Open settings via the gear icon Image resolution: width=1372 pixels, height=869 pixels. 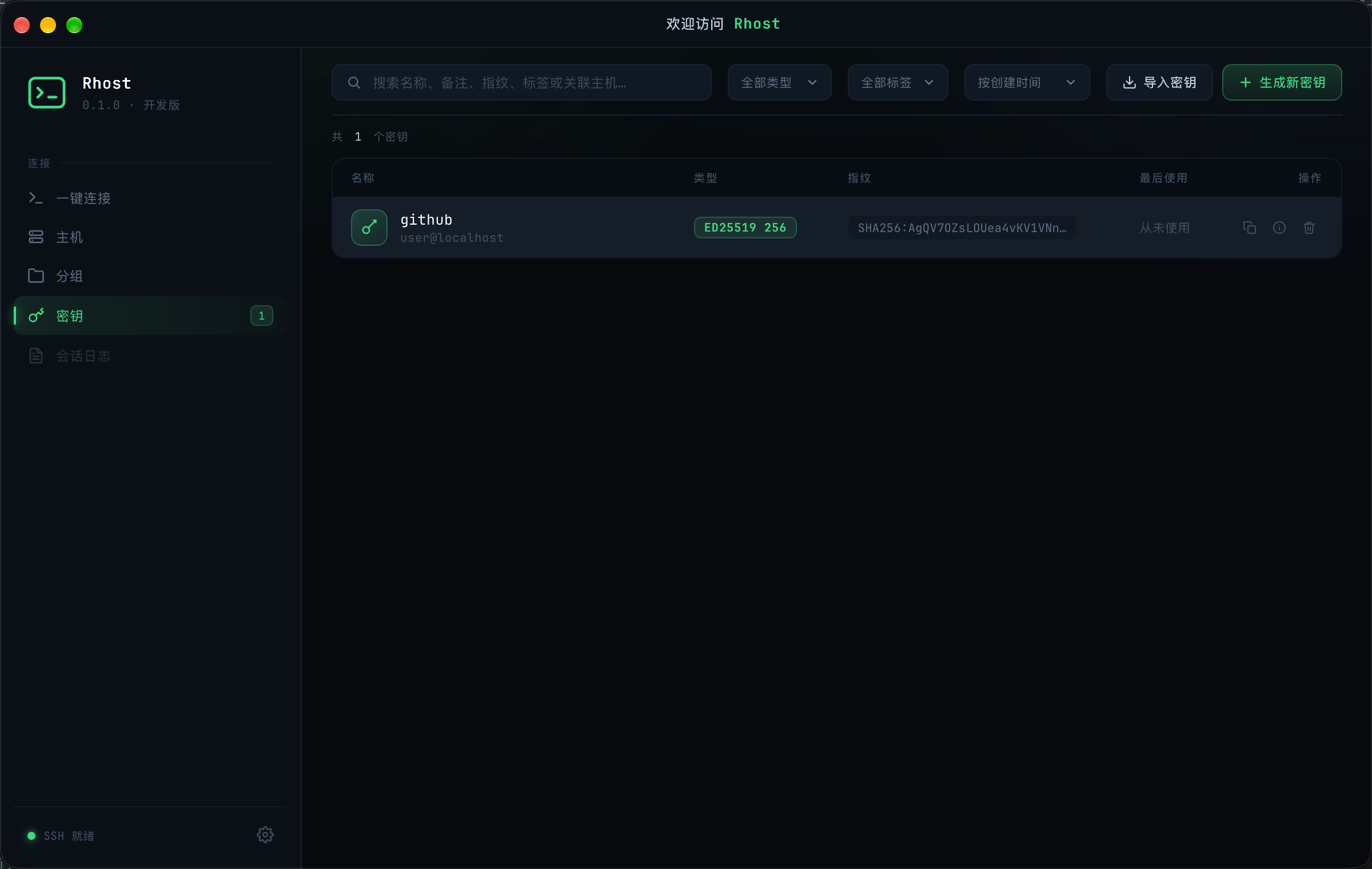click(x=265, y=835)
